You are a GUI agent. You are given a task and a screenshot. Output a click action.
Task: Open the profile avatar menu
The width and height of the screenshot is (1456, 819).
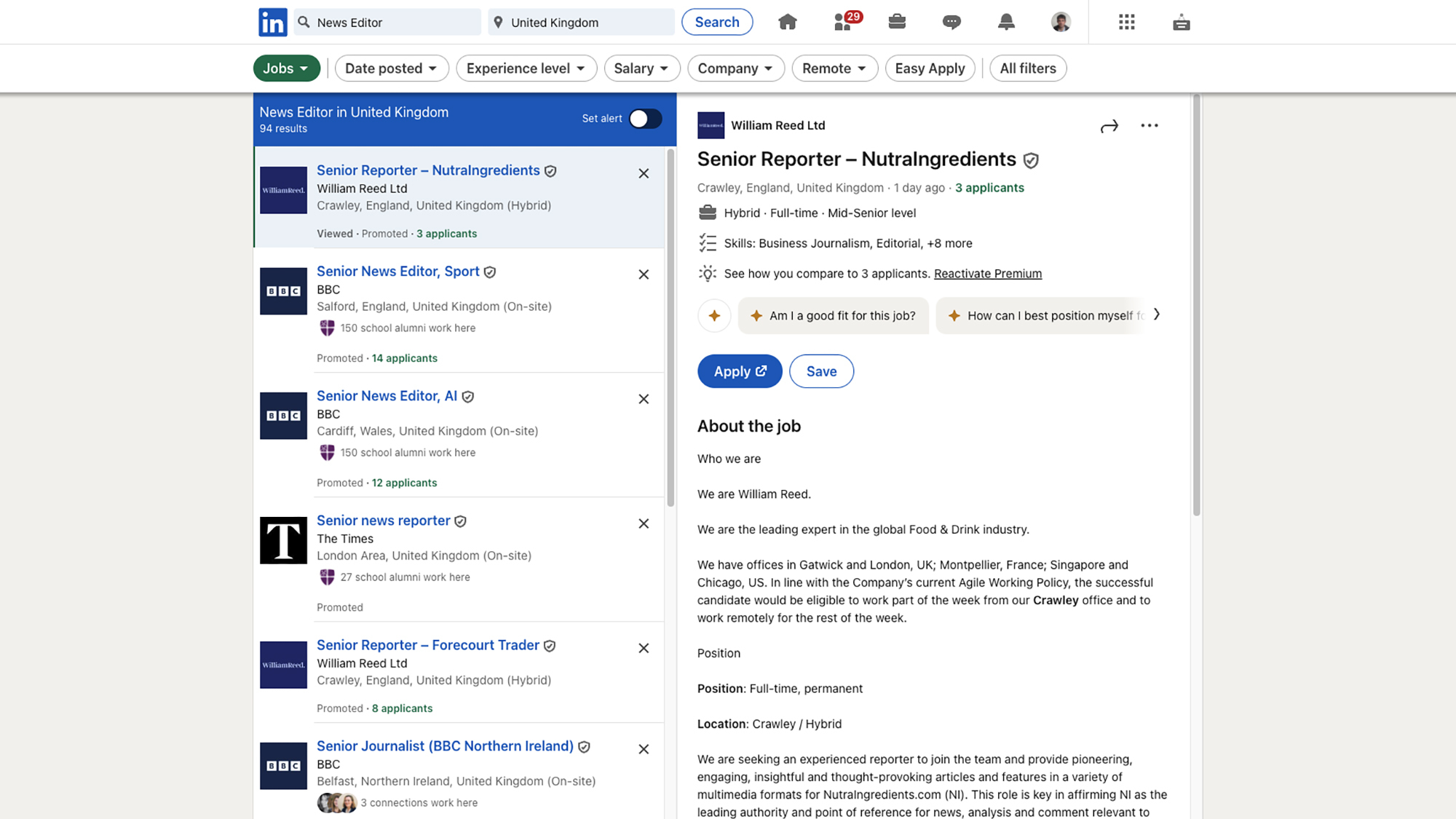click(x=1061, y=22)
